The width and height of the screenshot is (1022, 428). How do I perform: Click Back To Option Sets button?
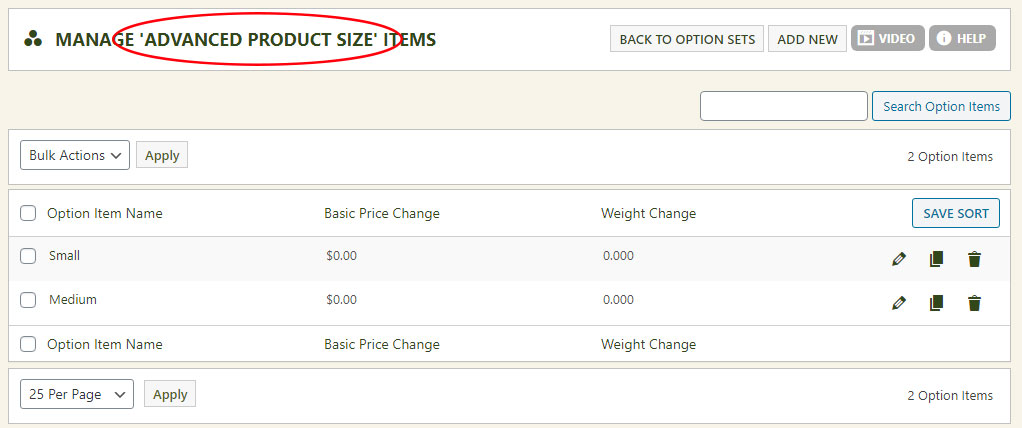point(687,39)
